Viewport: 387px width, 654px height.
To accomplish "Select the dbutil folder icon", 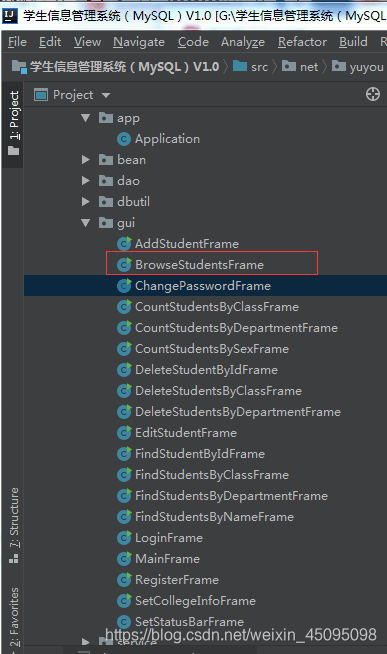I will point(106,201).
